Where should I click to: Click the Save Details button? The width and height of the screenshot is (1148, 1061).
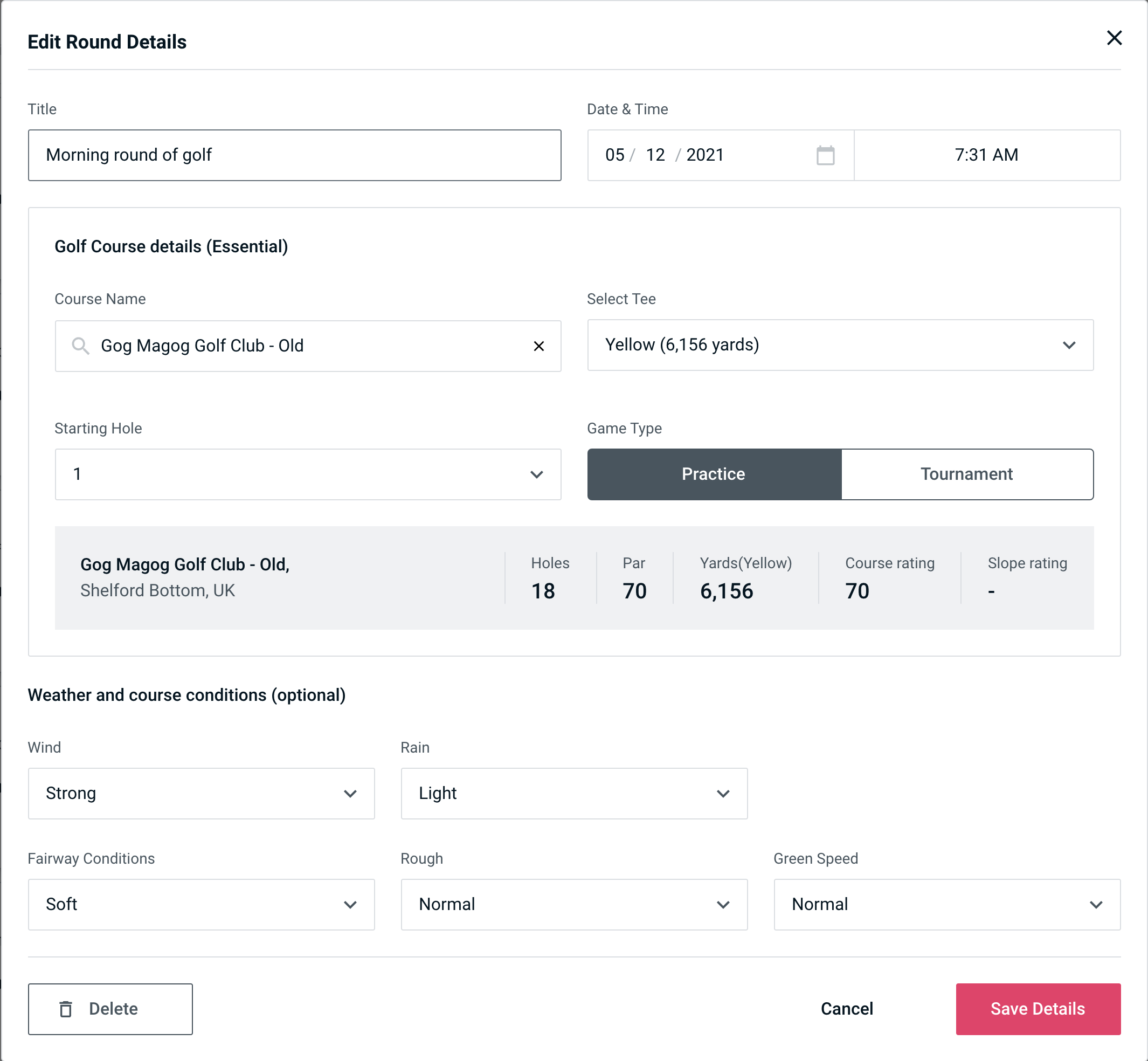[1037, 1009]
